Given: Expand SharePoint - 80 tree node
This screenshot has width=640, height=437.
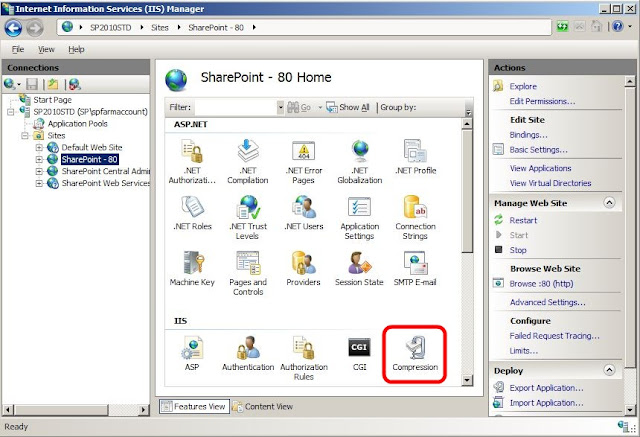Looking at the screenshot, I should [39, 159].
